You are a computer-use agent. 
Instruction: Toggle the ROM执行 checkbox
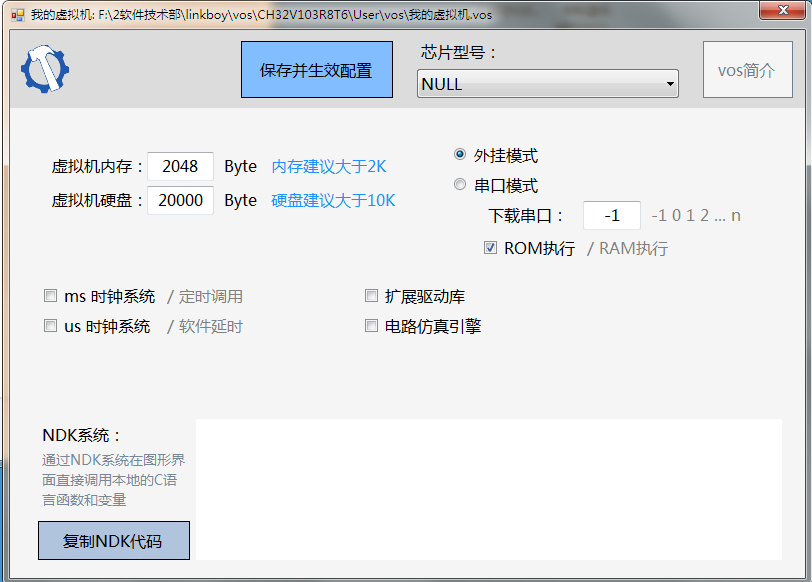tap(490, 248)
